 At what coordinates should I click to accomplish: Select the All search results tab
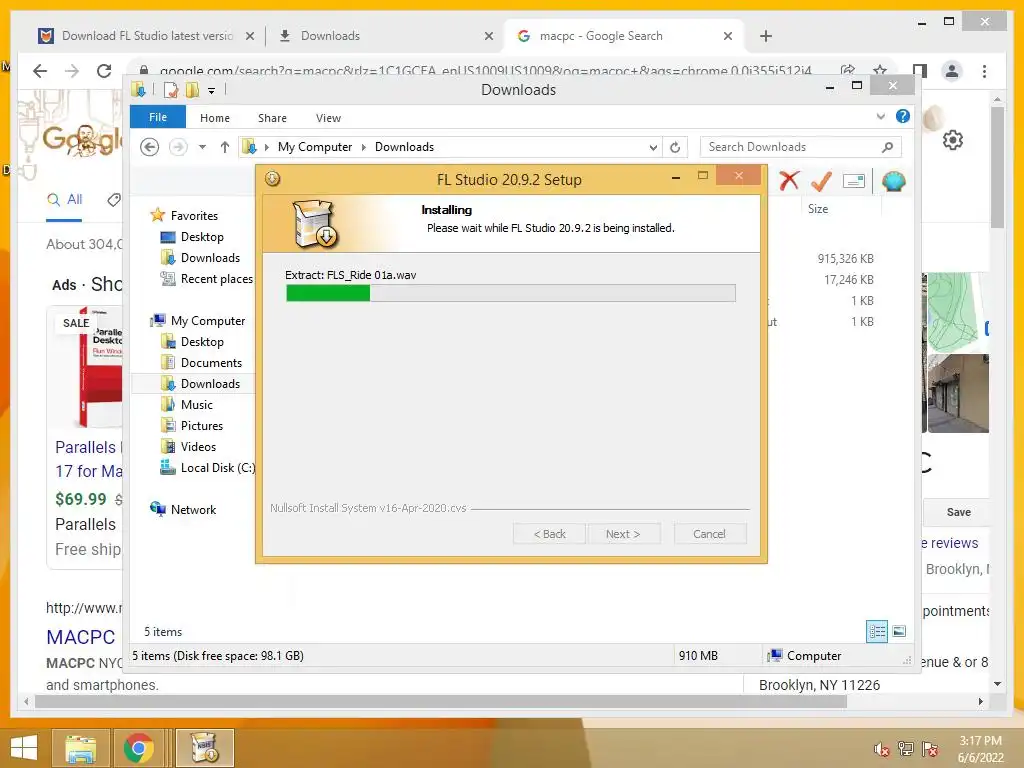pos(65,200)
